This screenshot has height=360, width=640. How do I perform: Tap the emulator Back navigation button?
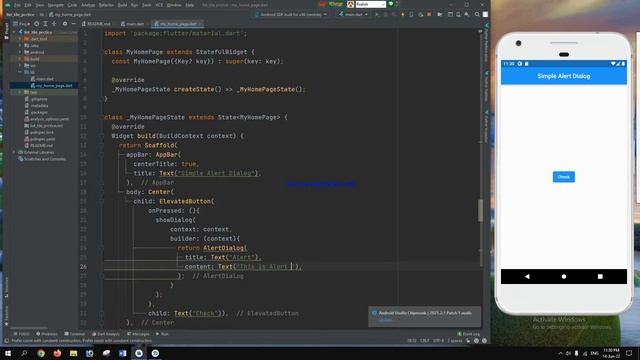click(x=527, y=276)
